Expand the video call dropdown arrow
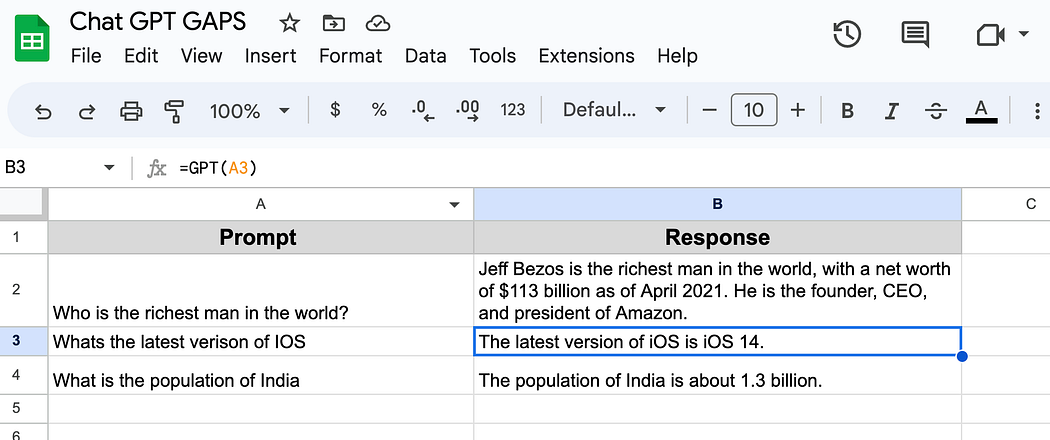The image size is (1050, 440). pos(1023,33)
